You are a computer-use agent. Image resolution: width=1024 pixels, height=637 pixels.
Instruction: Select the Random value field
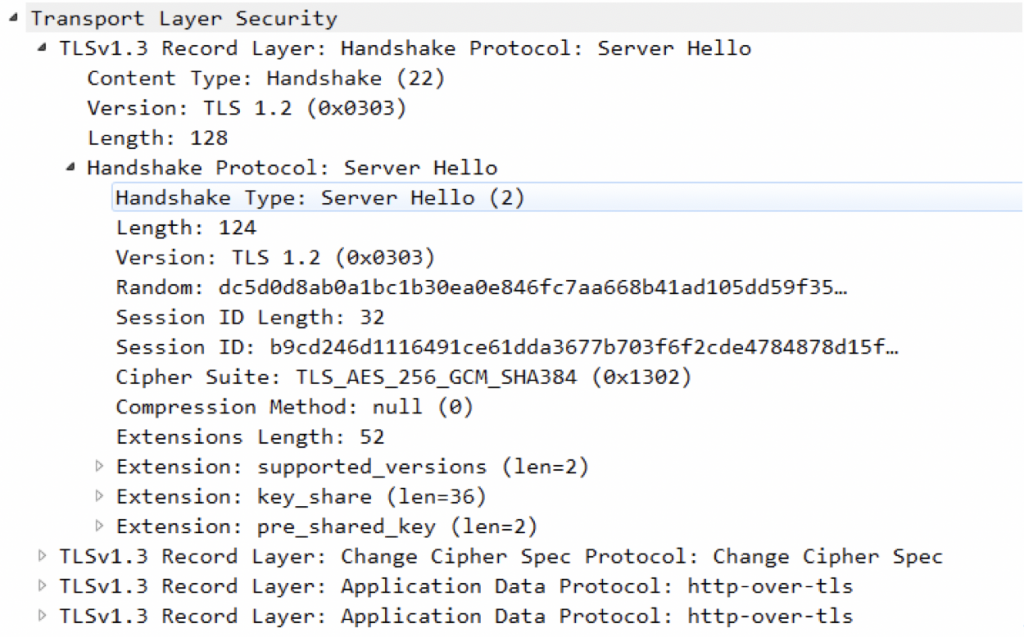click(x=400, y=287)
